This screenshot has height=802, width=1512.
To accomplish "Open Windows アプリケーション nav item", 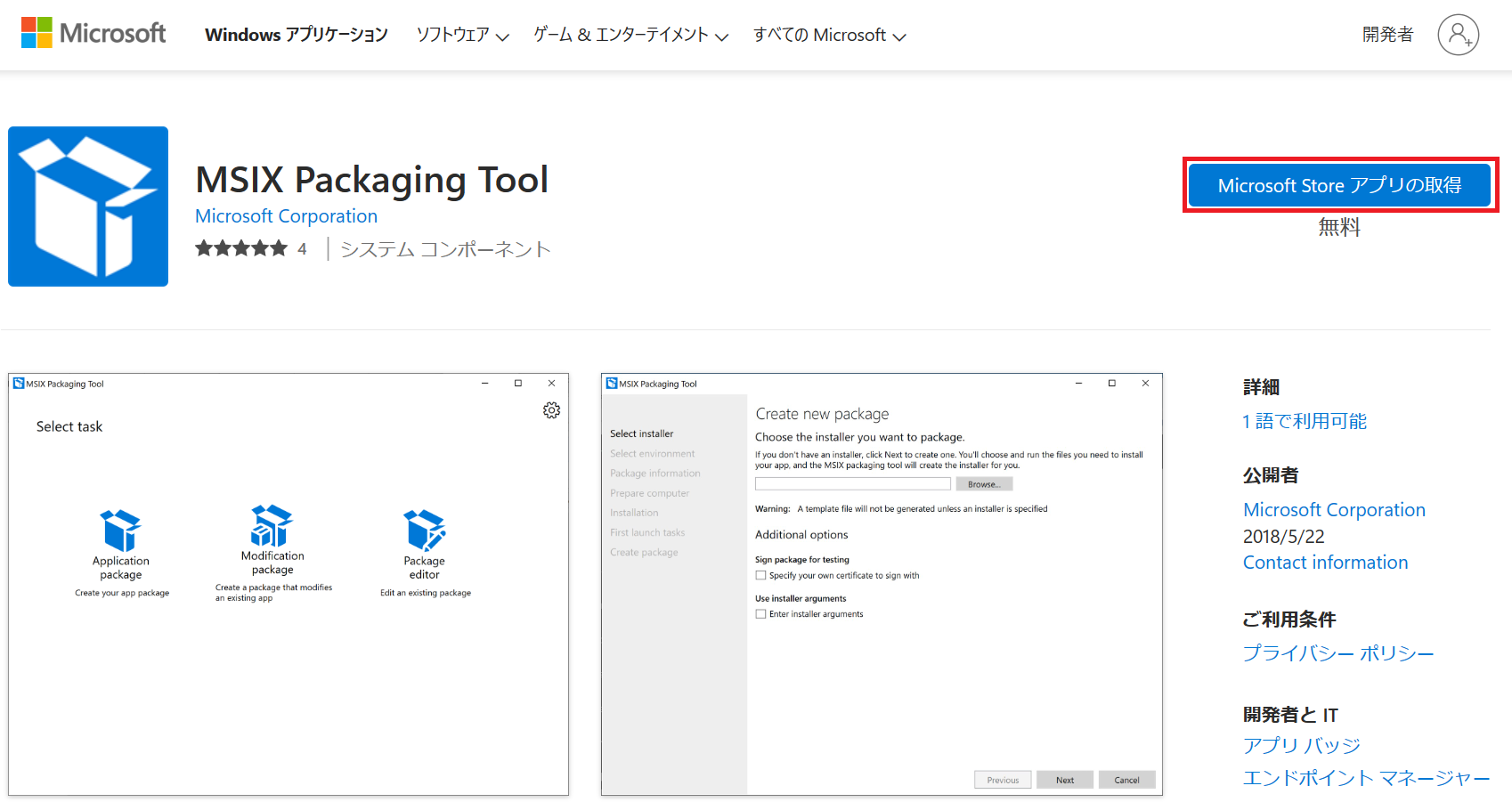I will click(x=297, y=35).
